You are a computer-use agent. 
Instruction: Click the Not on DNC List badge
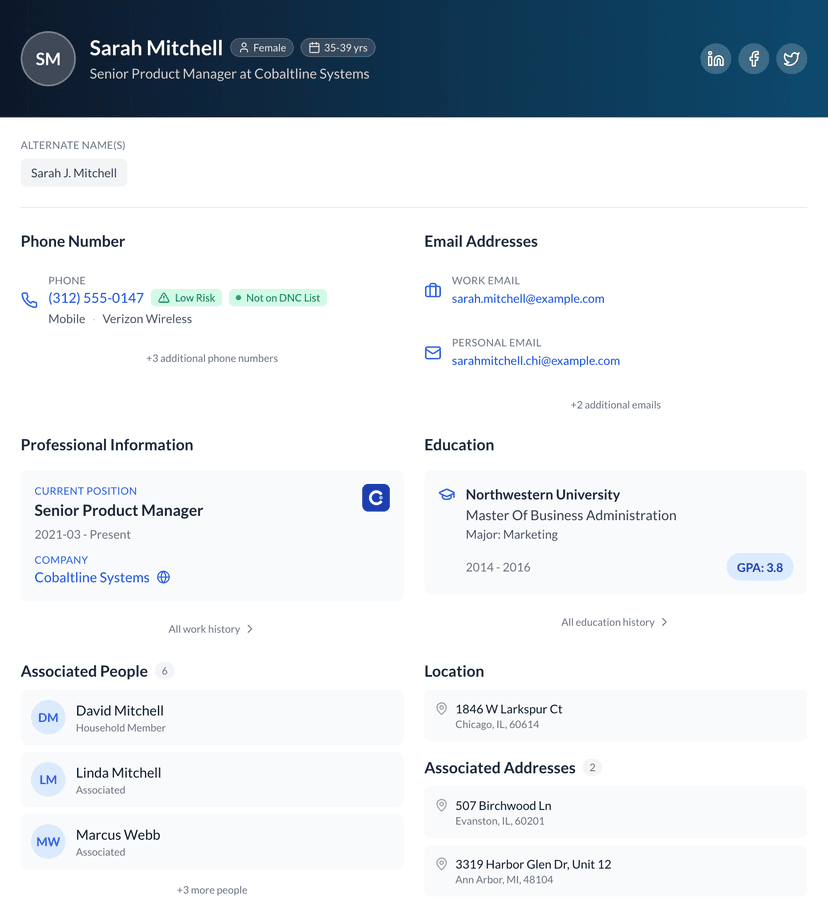click(x=278, y=298)
